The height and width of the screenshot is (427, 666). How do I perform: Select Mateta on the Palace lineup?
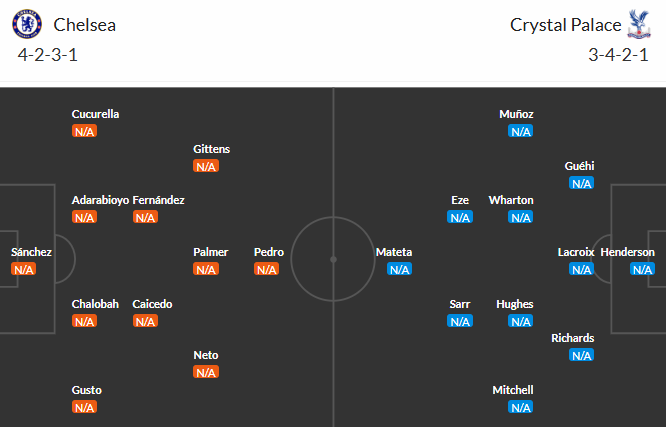[394, 252]
